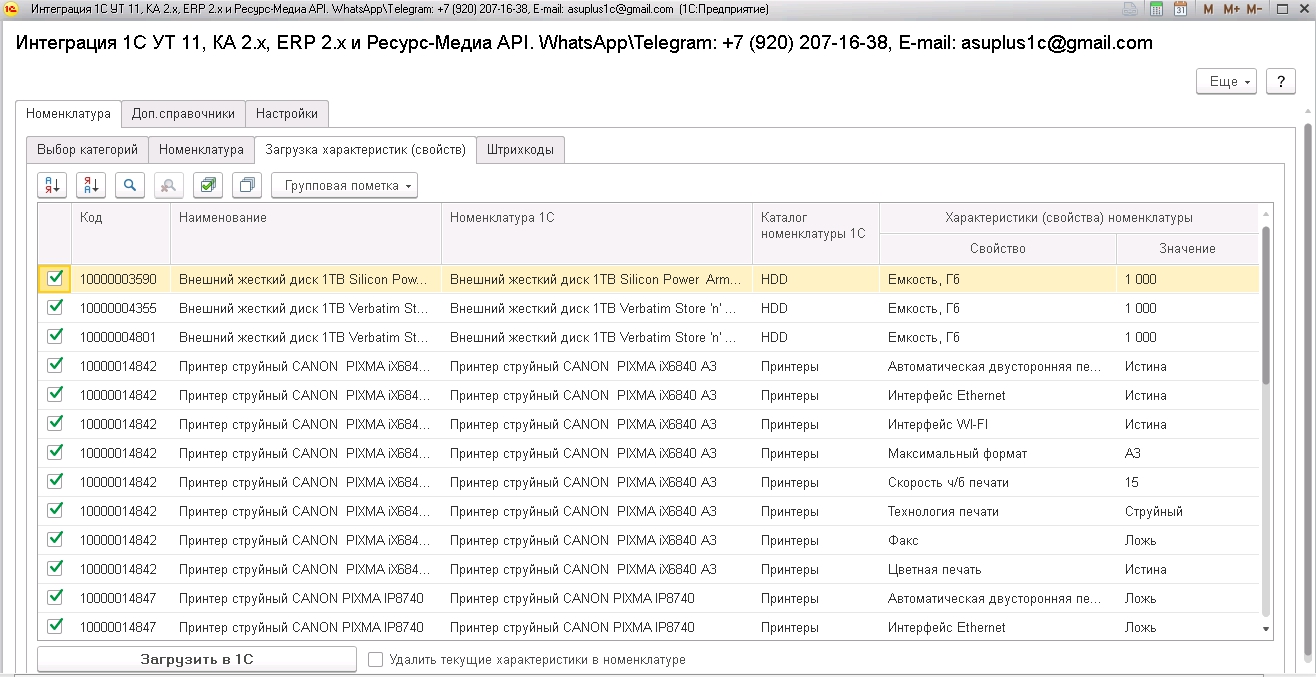Select Принтер струйный CANON PIXMA IP8740 Ethernet row

coord(648,627)
